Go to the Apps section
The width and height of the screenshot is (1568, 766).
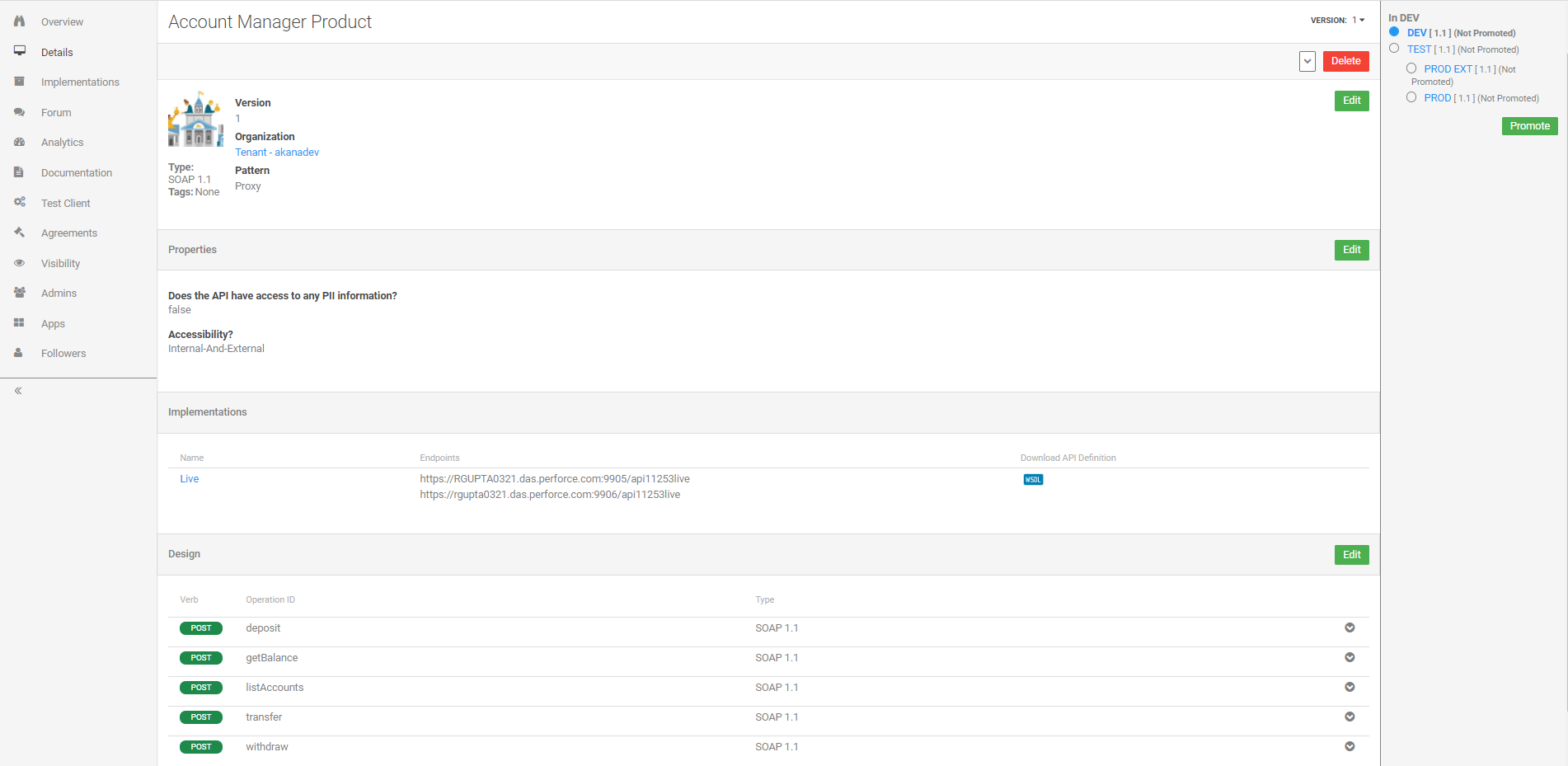[x=19, y=323]
